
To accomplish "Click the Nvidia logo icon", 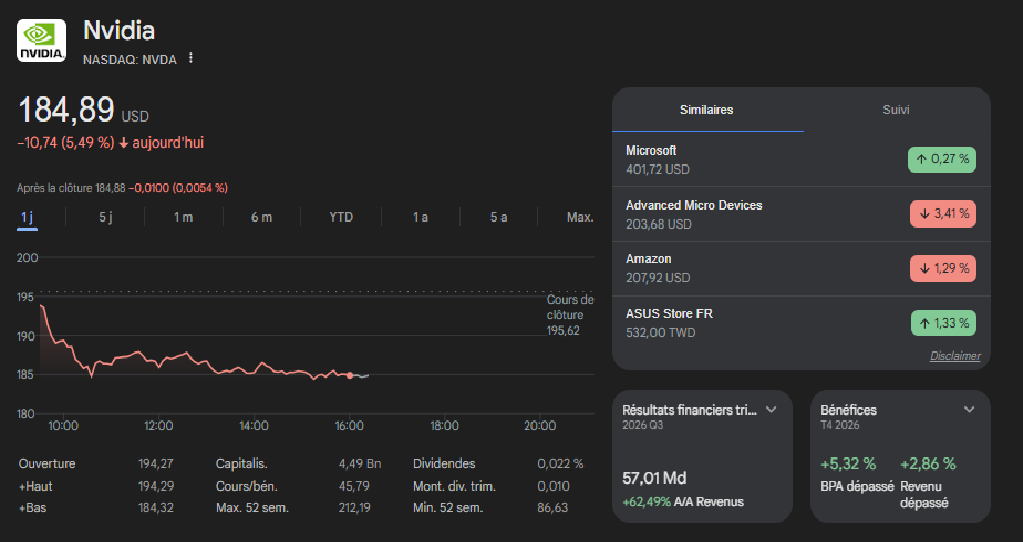I will [x=42, y=40].
